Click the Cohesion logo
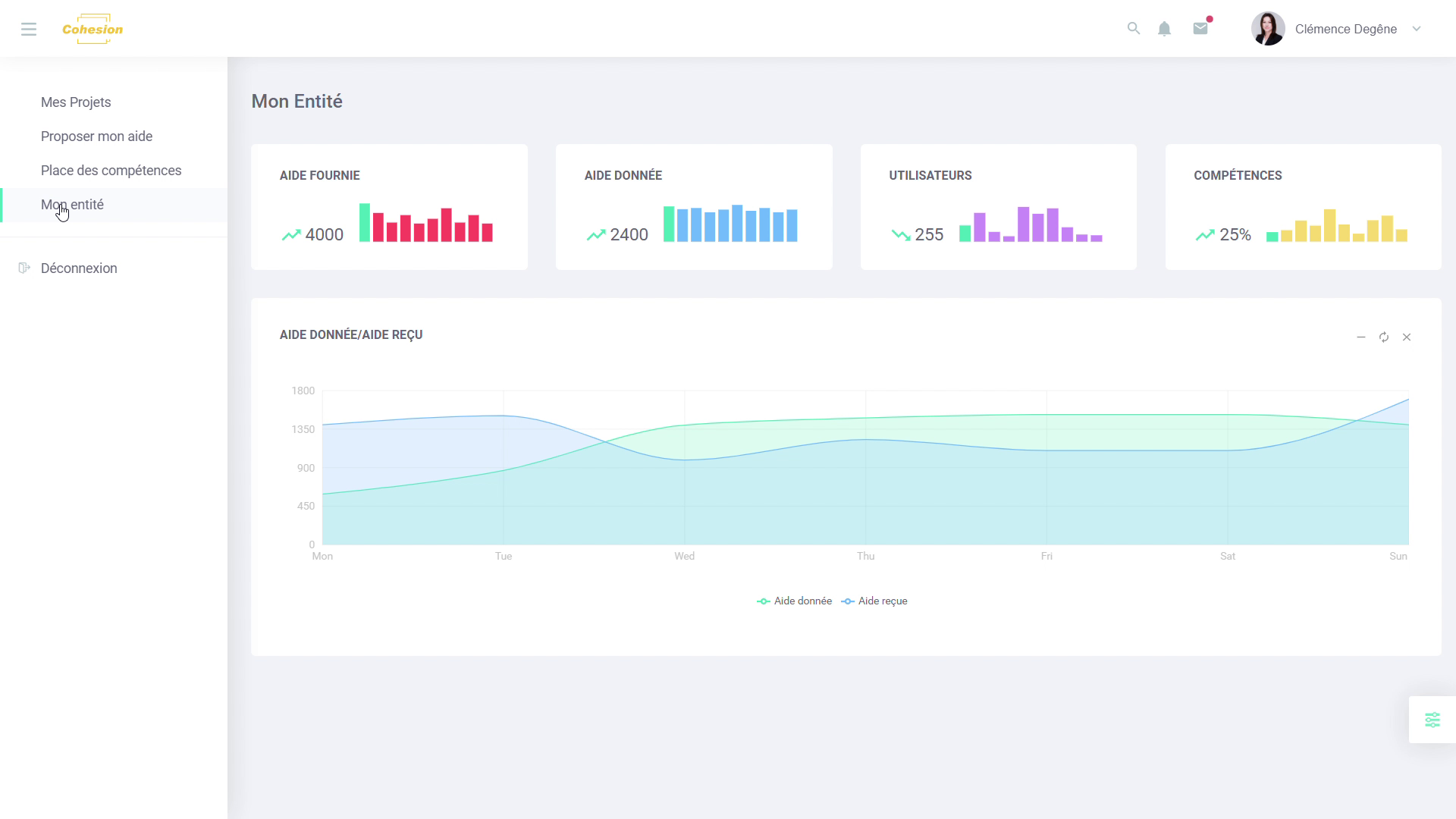The width and height of the screenshot is (1456, 819). point(93,29)
